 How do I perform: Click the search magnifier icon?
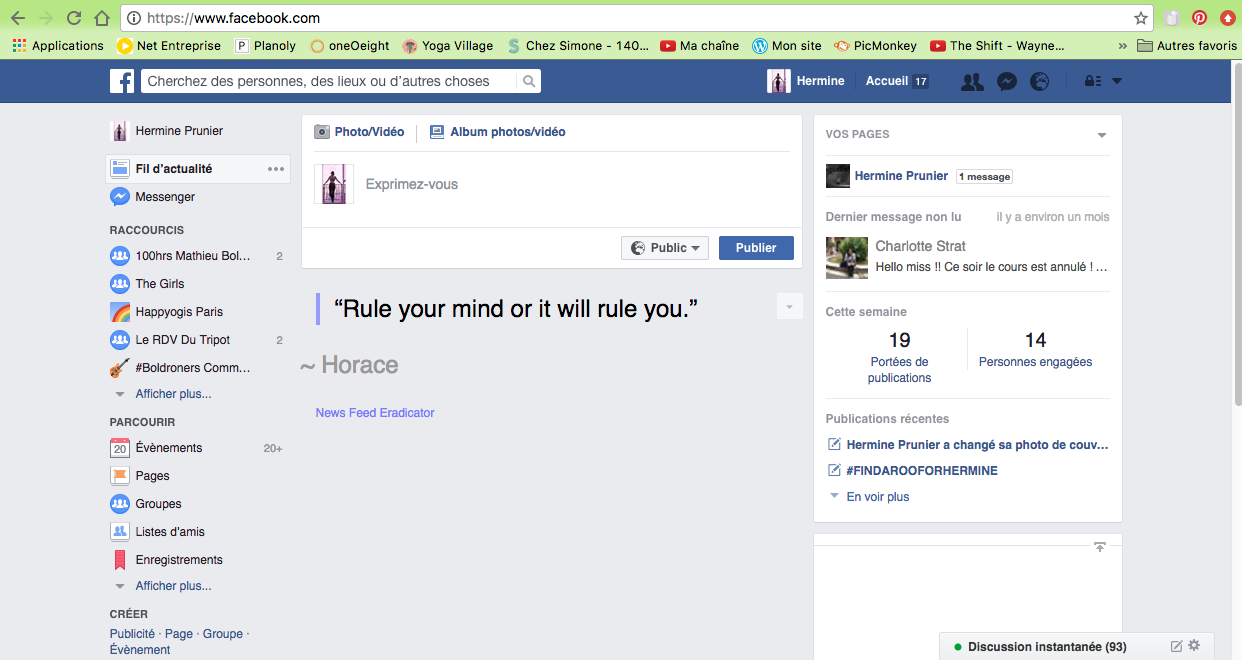[x=529, y=81]
